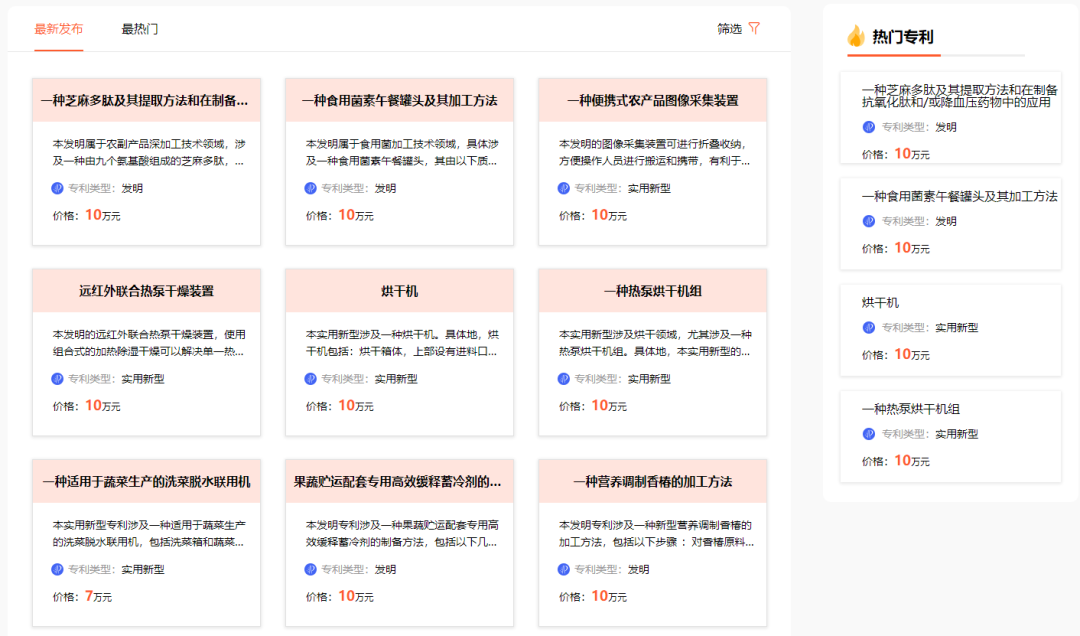Open the 远红外联合热泵干燥装置 patent listing
The height and width of the screenshot is (636, 1080).
pyautogui.click(x=146, y=290)
